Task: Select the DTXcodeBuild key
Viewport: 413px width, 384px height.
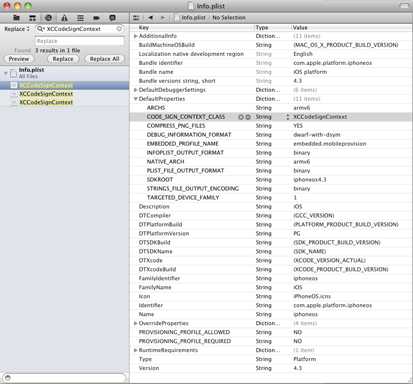Action: (x=157, y=270)
